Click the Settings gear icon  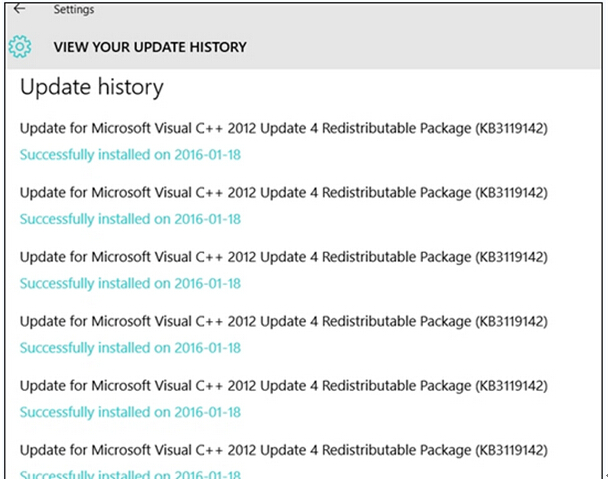pos(20,46)
